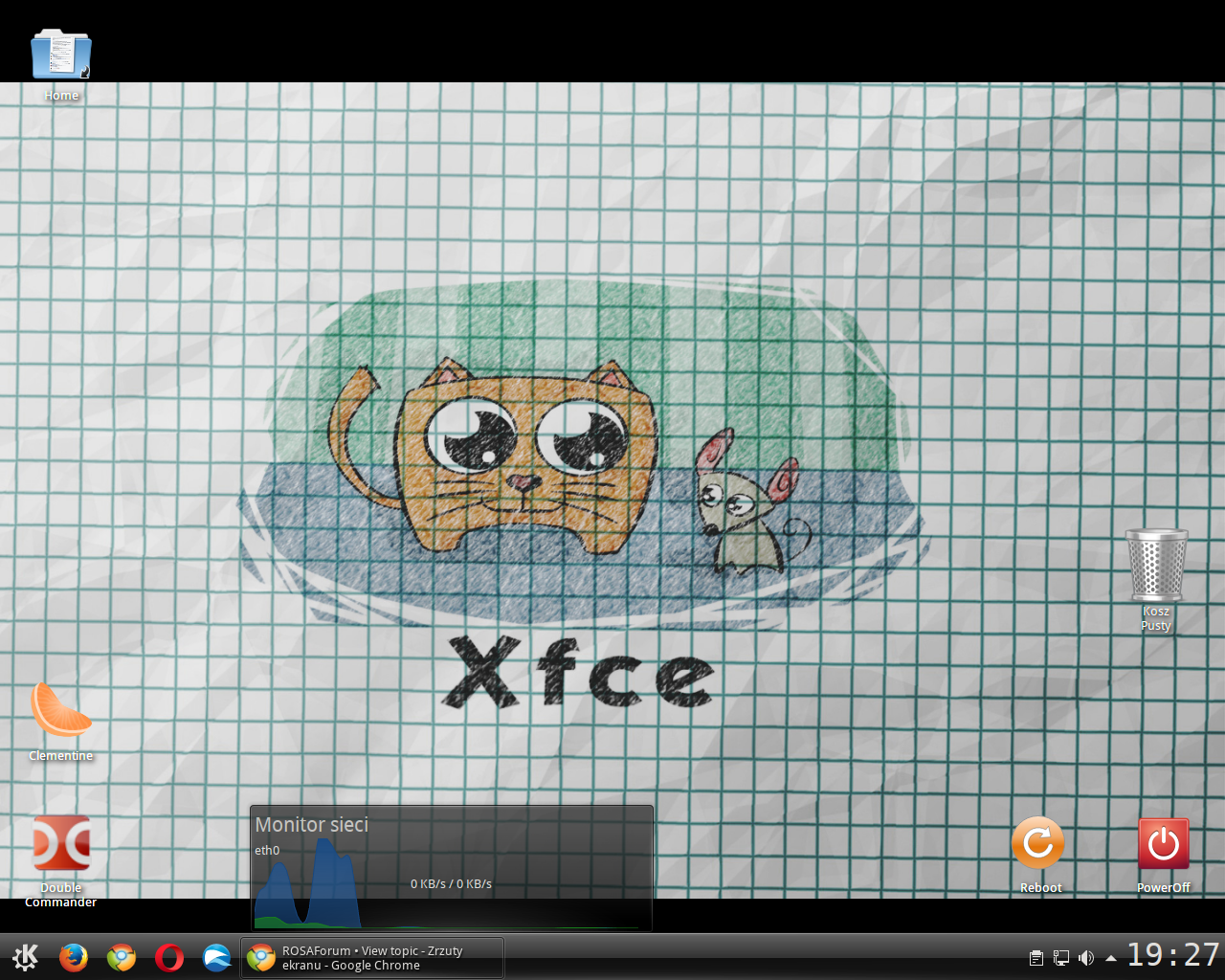Open the KDE application launcher menu
The width and height of the screenshot is (1225, 980).
pyautogui.click(x=25, y=957)
